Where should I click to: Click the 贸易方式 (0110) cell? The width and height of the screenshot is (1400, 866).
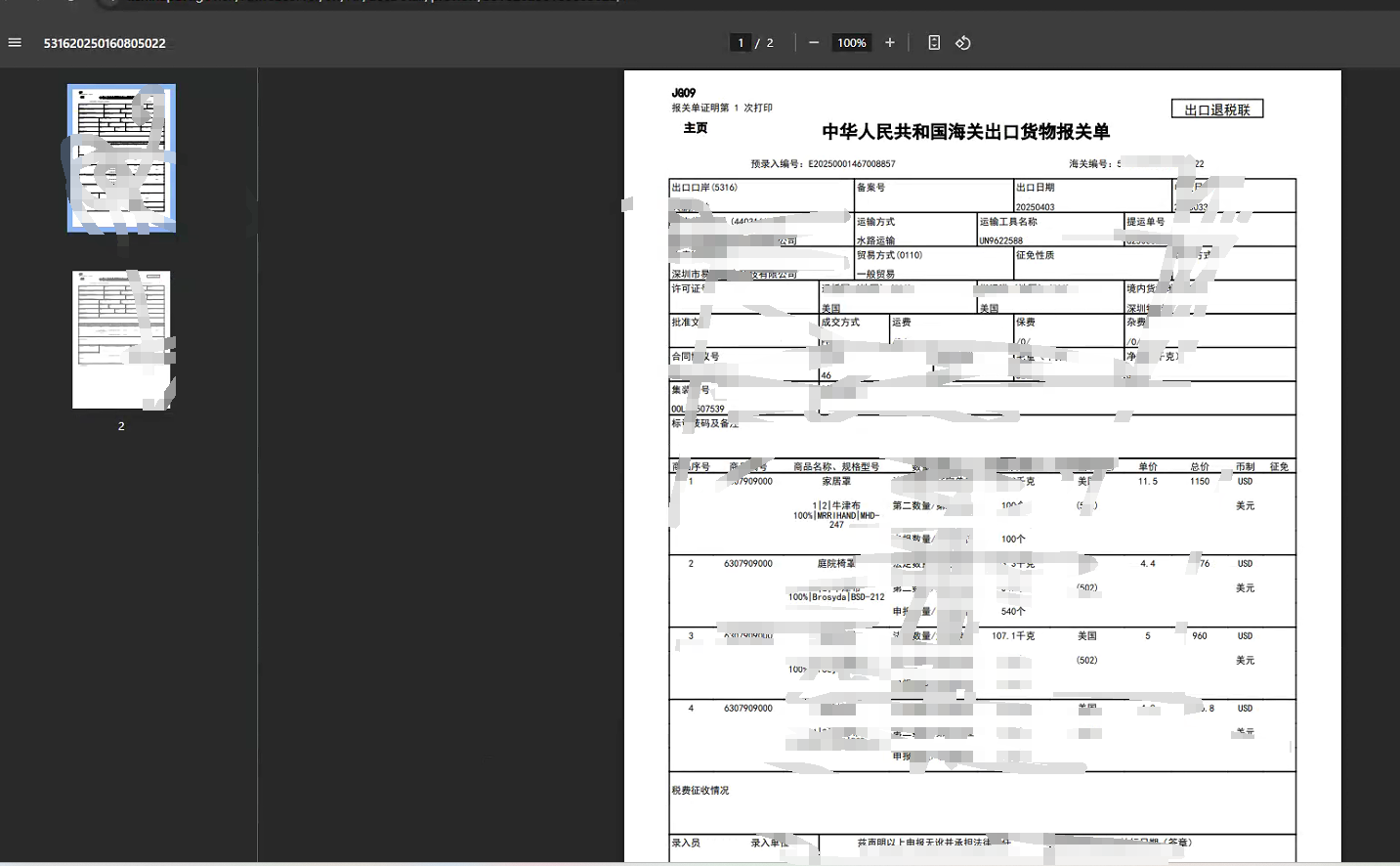pos(889,256)
